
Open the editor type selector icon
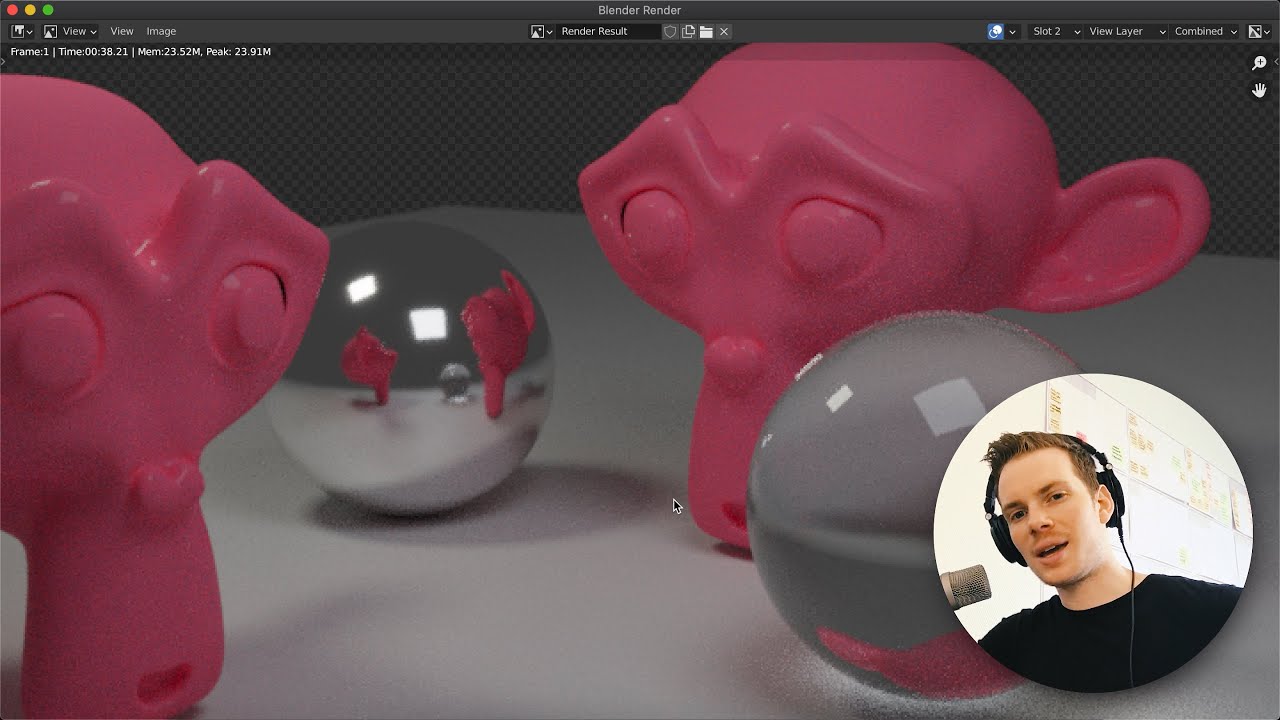point(17,31)
